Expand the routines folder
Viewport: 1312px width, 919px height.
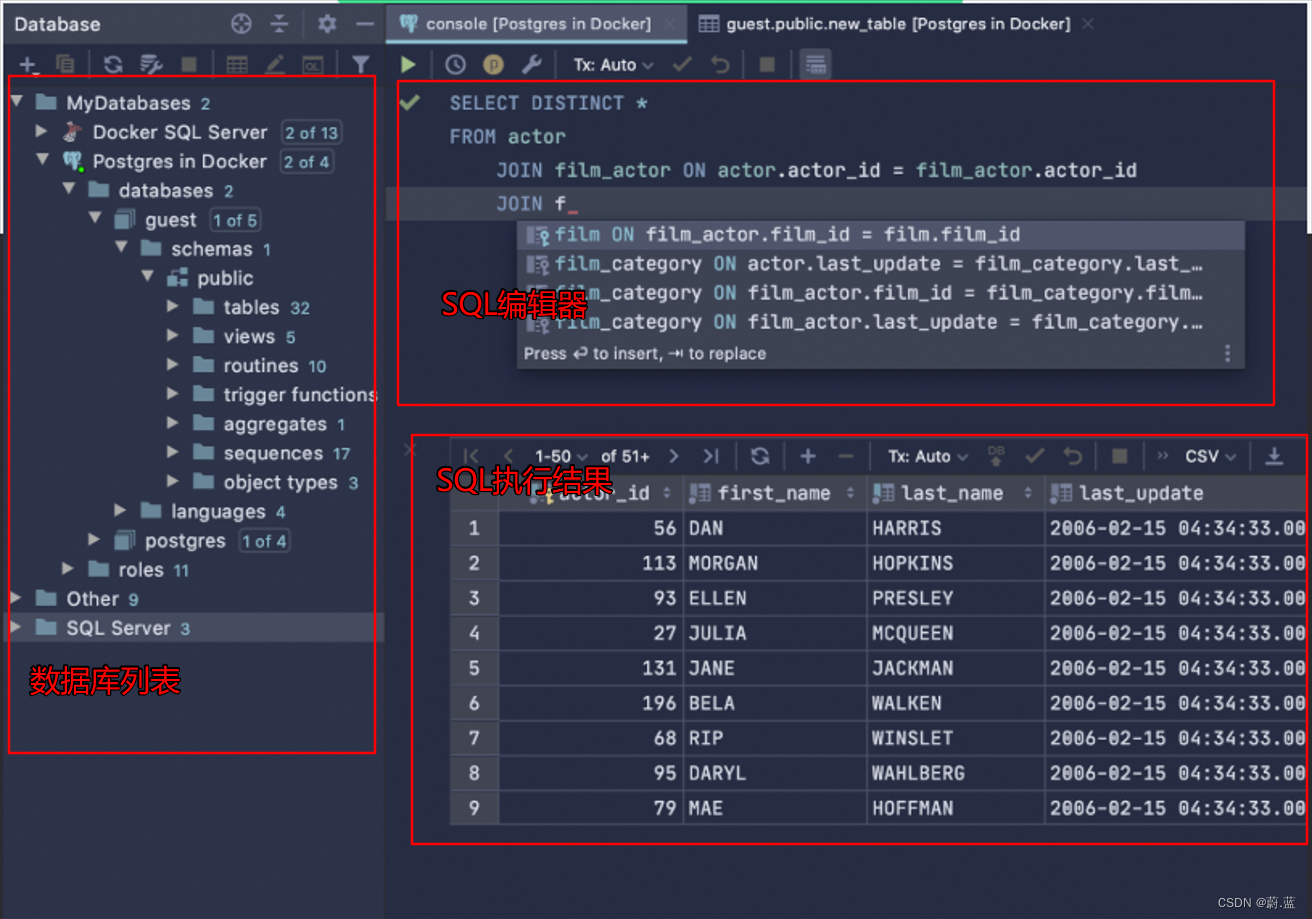pos(173,365)
